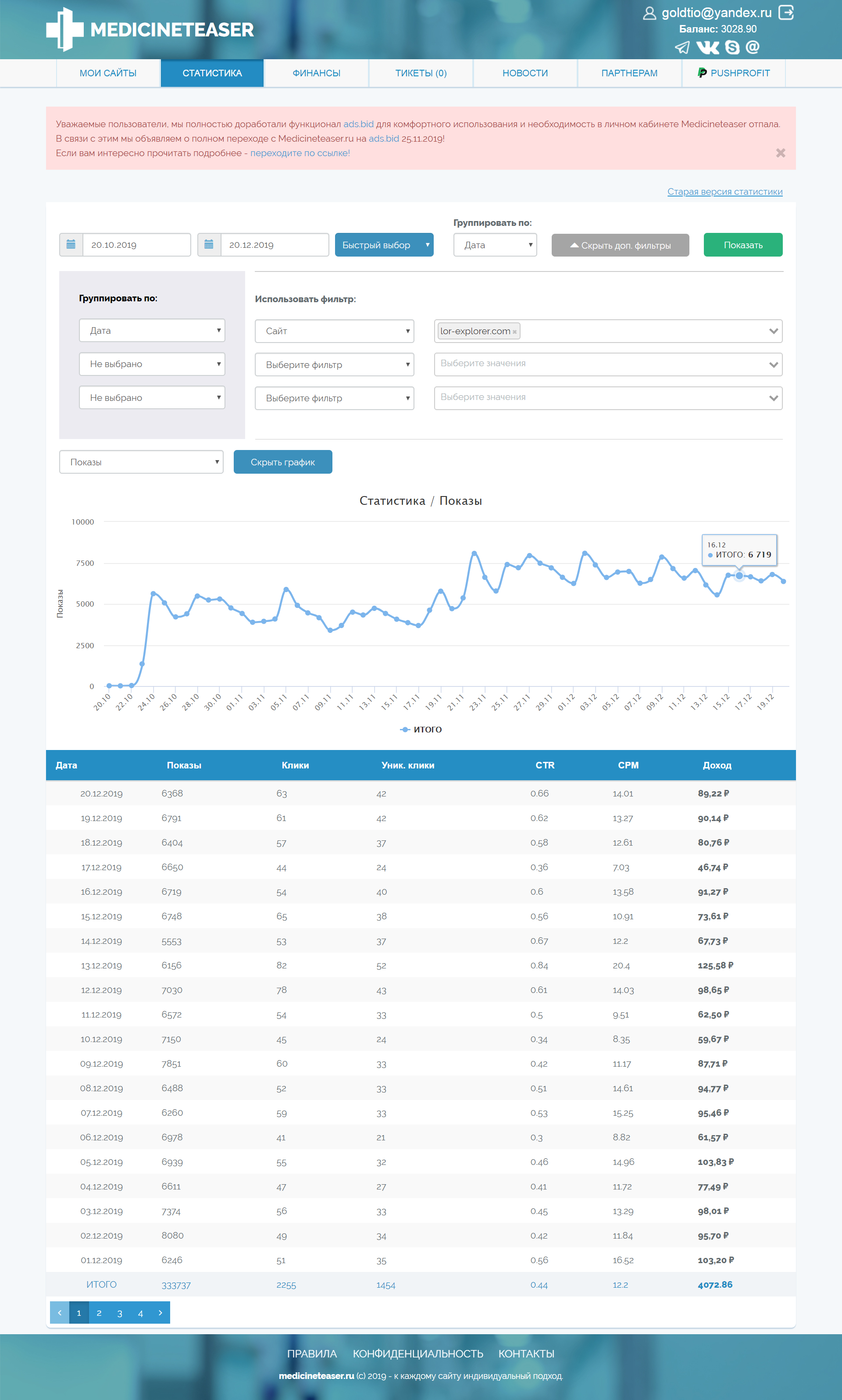The width and height of the screenshot is (842, 1400).
Task: Click the start date calendar icon
Action: [x=71, y=245]
